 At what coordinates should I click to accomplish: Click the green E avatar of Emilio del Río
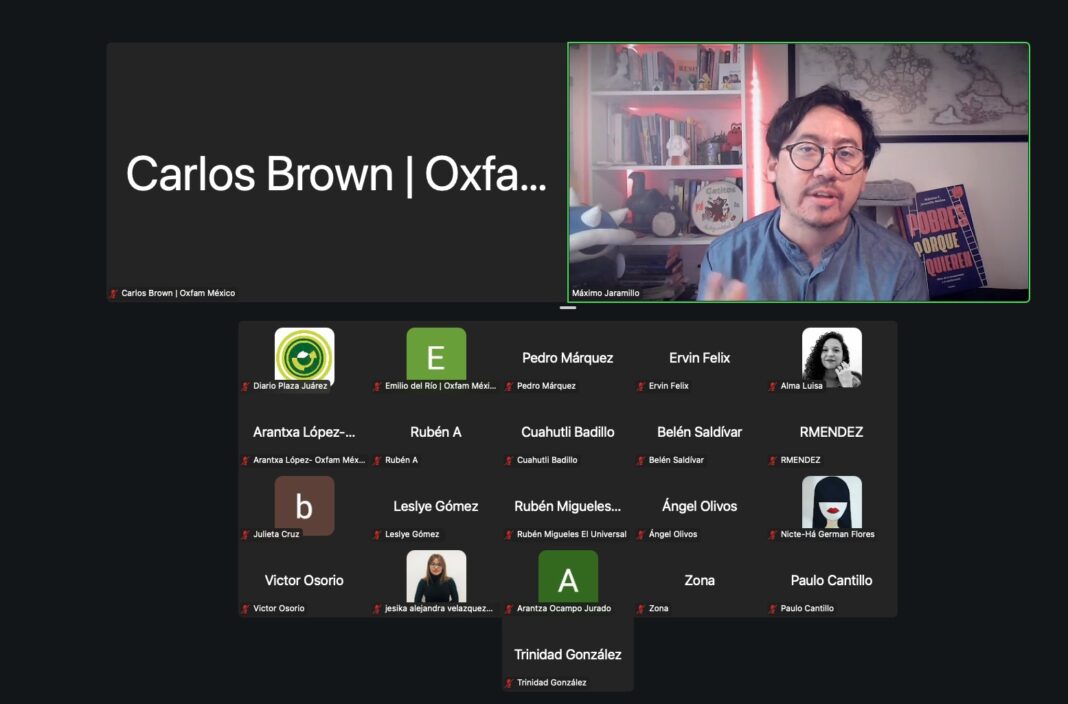(436, 354)
